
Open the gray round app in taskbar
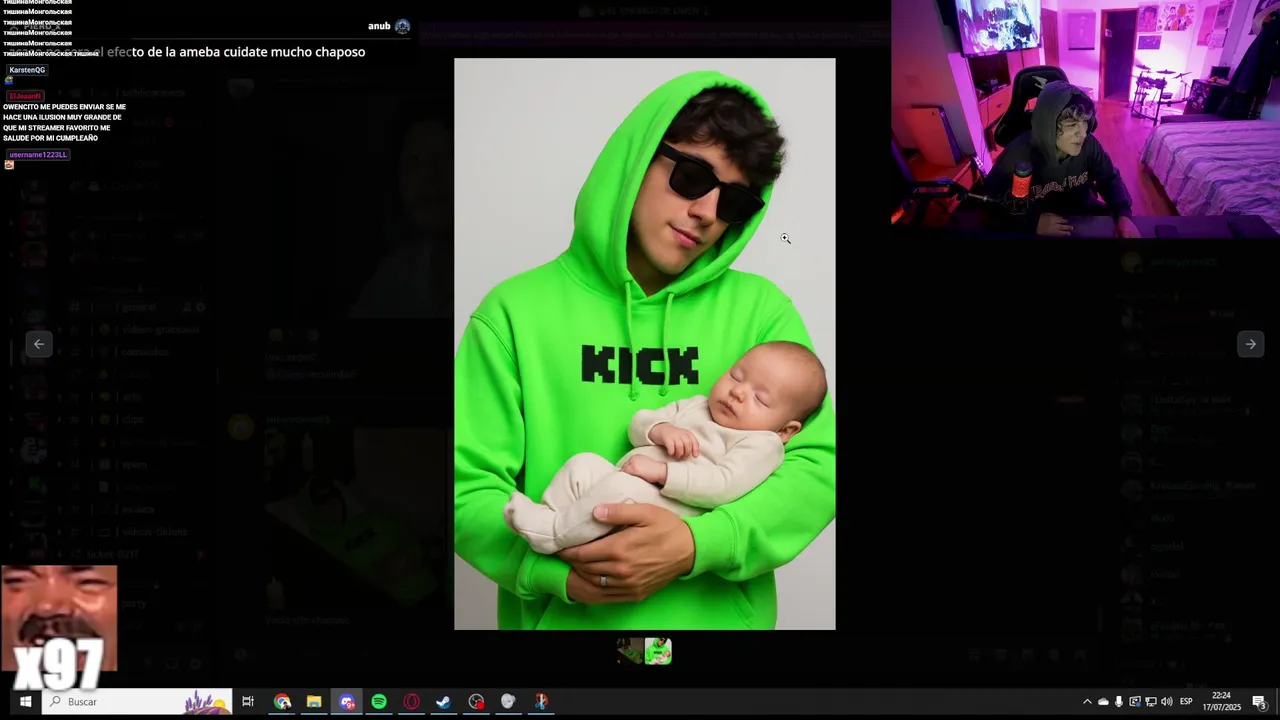point(508,701)
